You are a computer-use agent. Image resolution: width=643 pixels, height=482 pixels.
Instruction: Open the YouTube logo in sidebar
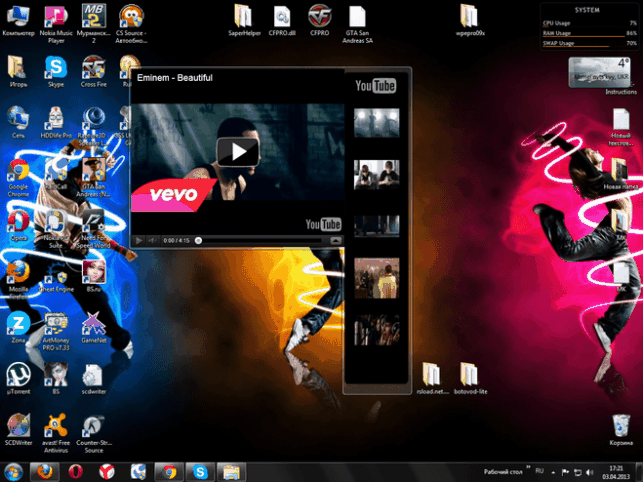tap(376, 86)
